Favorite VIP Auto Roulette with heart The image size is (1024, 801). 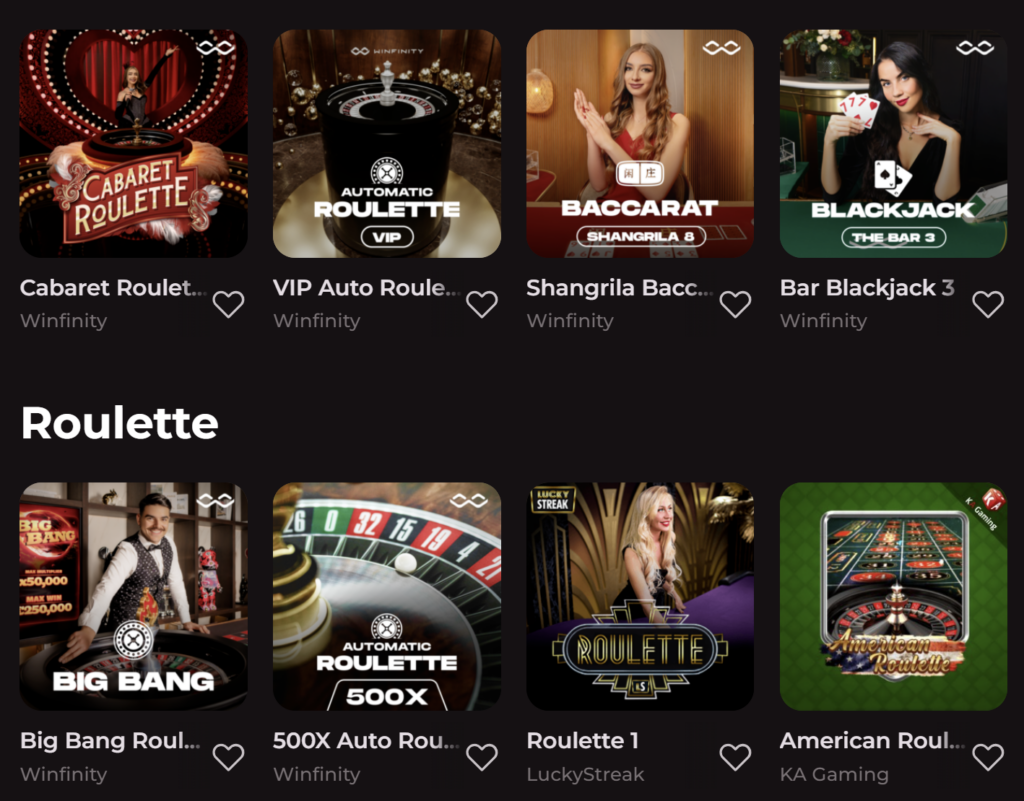pos(482,304)
